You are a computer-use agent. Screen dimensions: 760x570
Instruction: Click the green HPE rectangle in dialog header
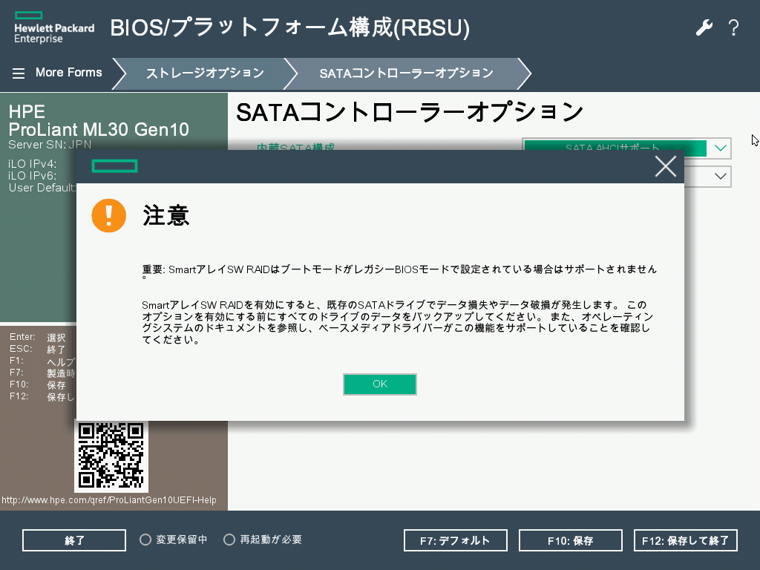click(x=114, y=166)
